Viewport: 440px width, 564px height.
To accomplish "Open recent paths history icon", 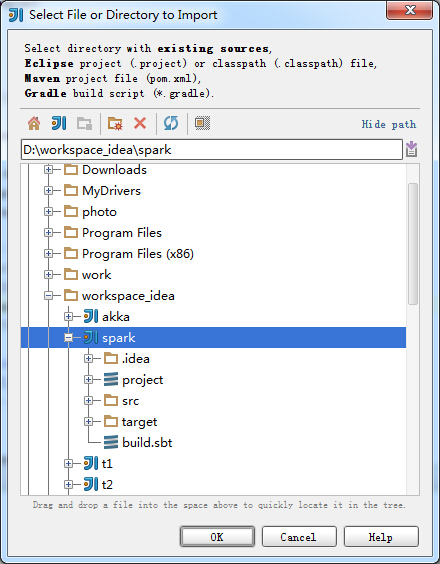I will pyautogui.click(x=412, y=149).
